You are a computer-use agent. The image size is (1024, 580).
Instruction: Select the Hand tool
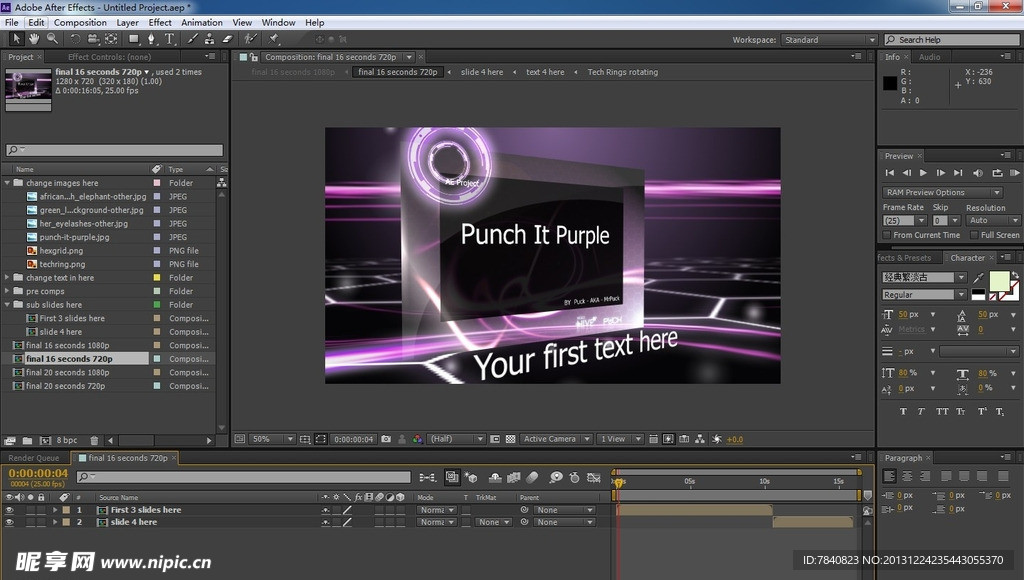[34, 39]
